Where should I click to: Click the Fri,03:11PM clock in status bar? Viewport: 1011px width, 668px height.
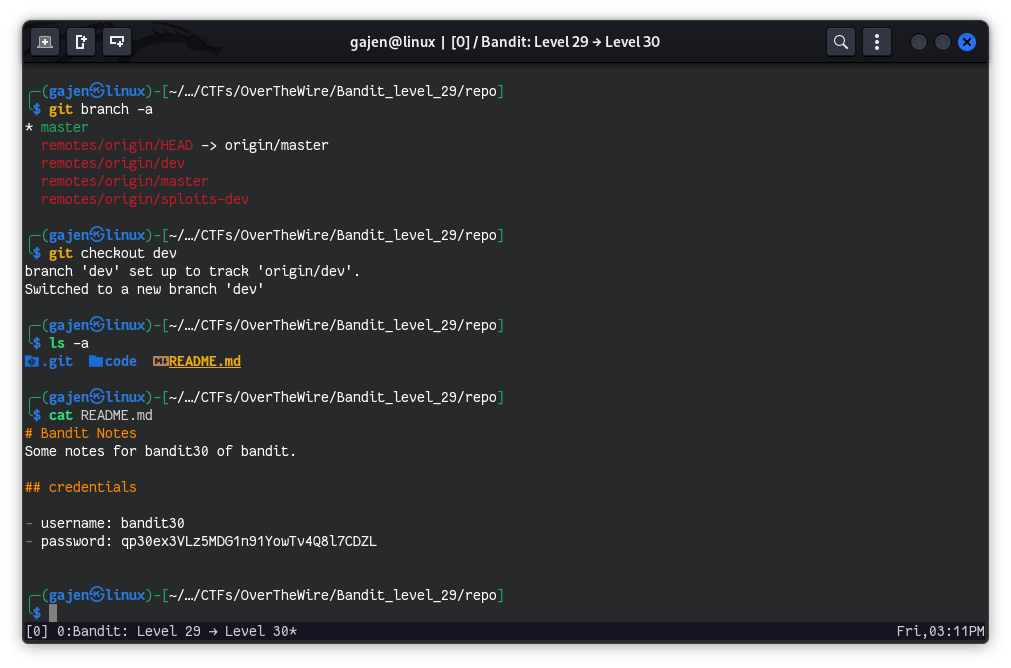pyautogui.click(x=941, y=631)
